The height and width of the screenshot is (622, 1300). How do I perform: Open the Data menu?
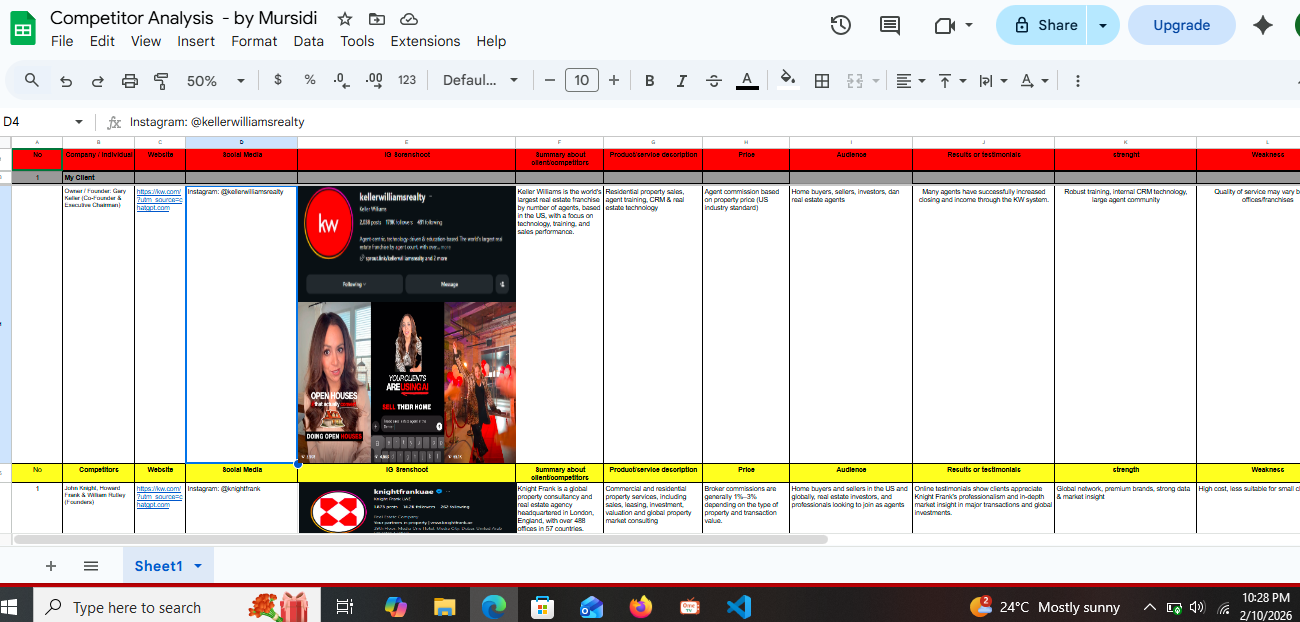[x=308, y=41]
